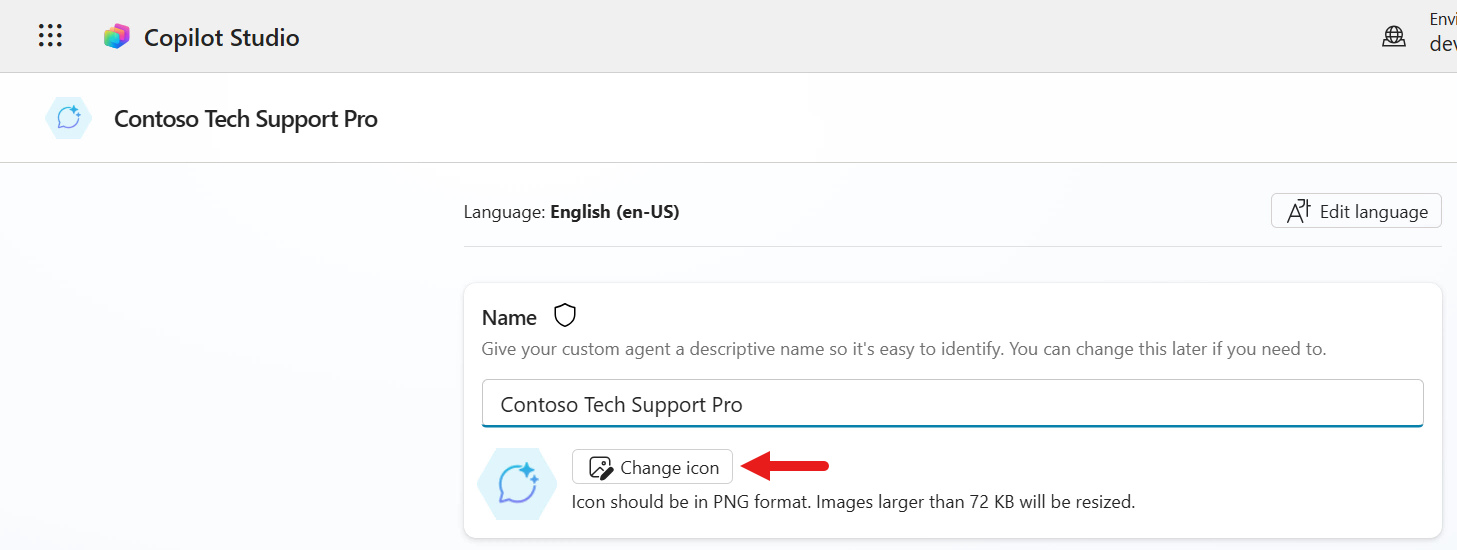This screenshot has height=550, width=1457.
Task: Click the Name section heading
Action: [509, 318]
